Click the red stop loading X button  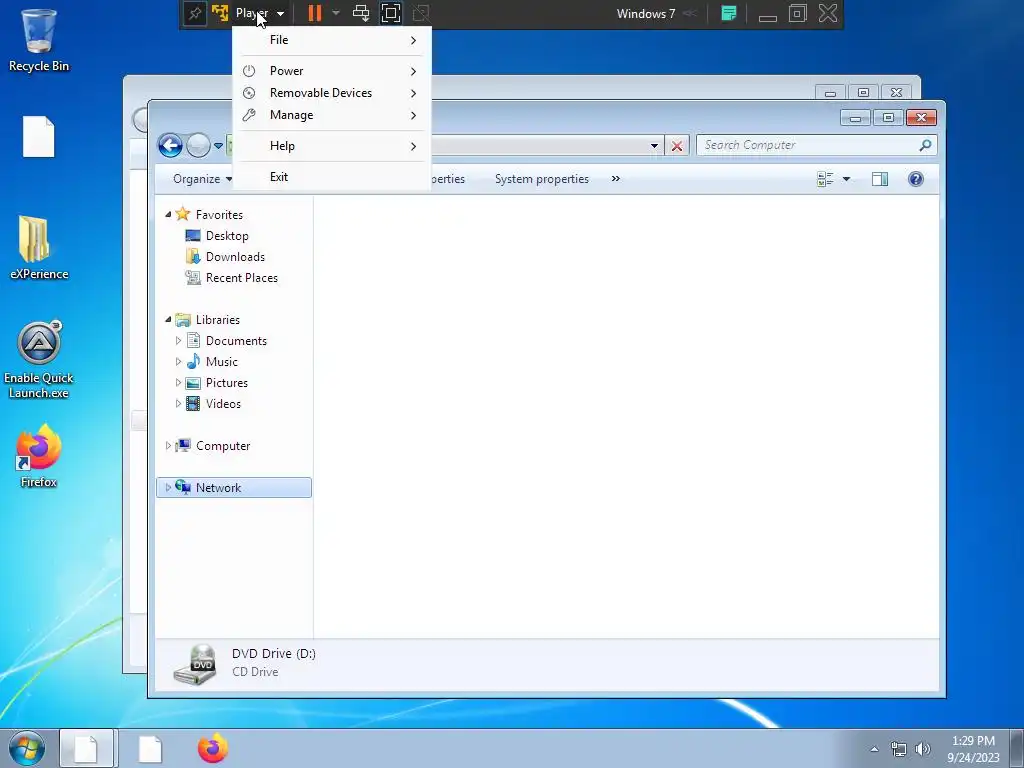(677, 146)
